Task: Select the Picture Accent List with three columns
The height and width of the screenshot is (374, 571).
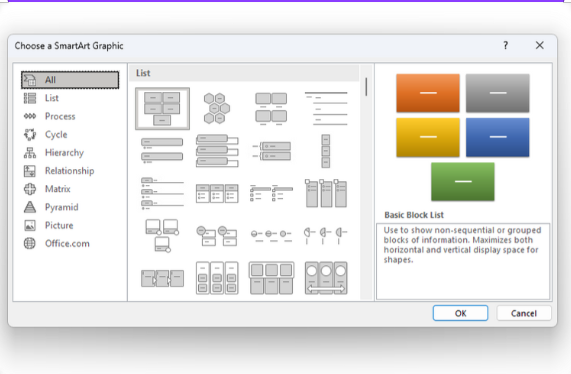Action: pos(326,193)
